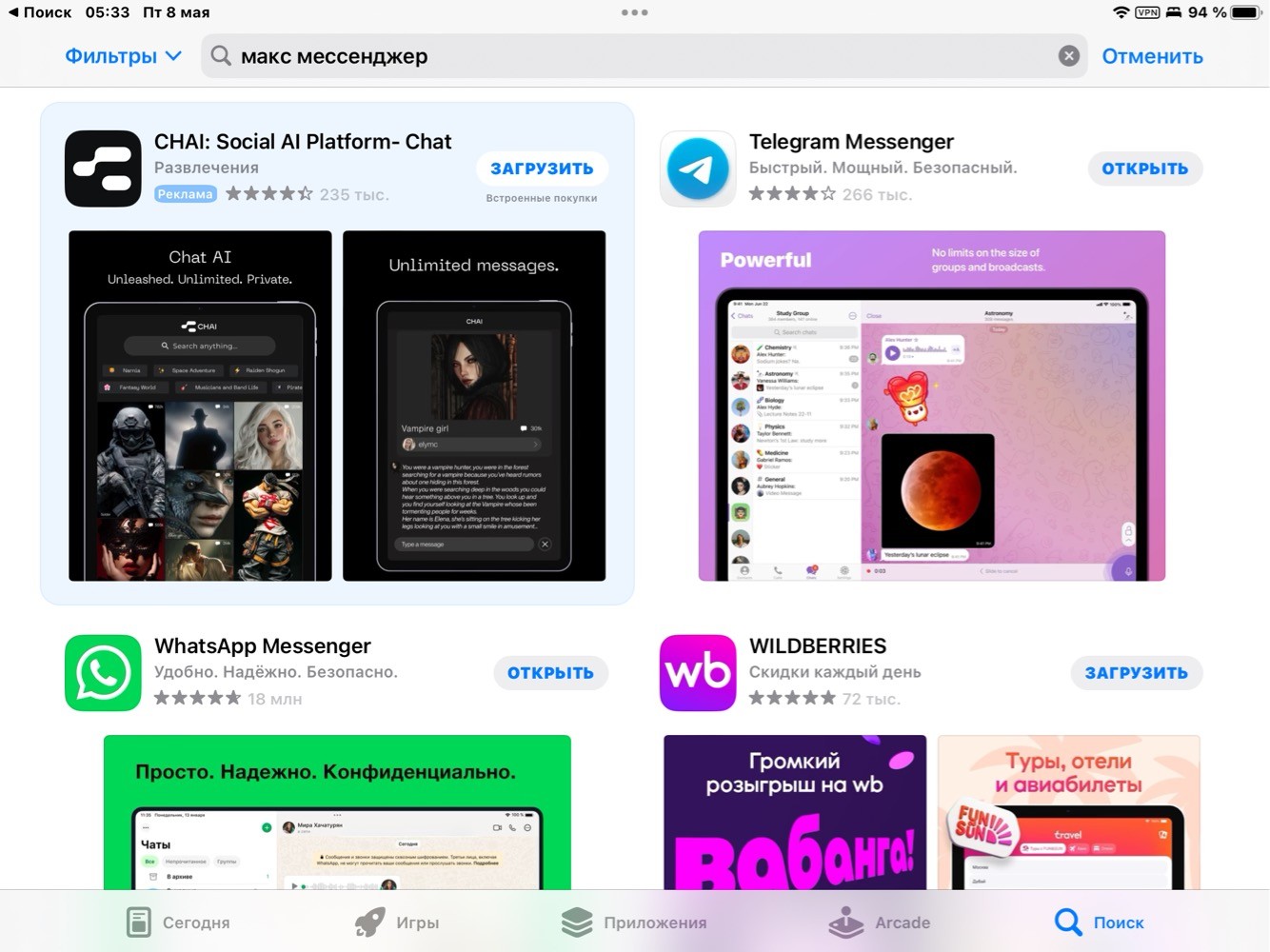The image size is (1270, 952).
Task: Return to previous app via Поиск back arrow
Action: [x=40, y=12]
